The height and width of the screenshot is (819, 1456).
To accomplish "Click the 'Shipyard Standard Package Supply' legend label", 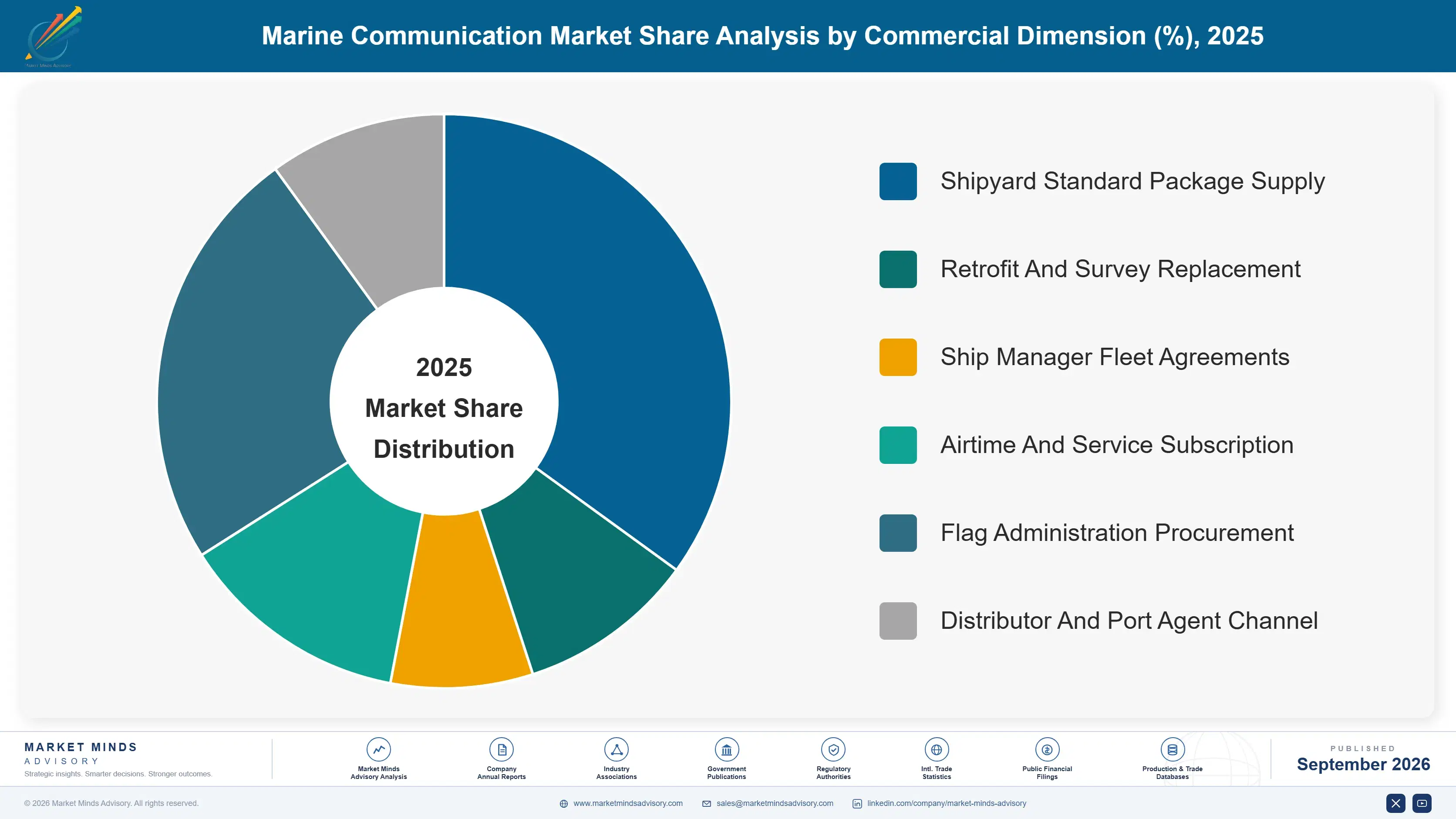I will point(1132,181).
